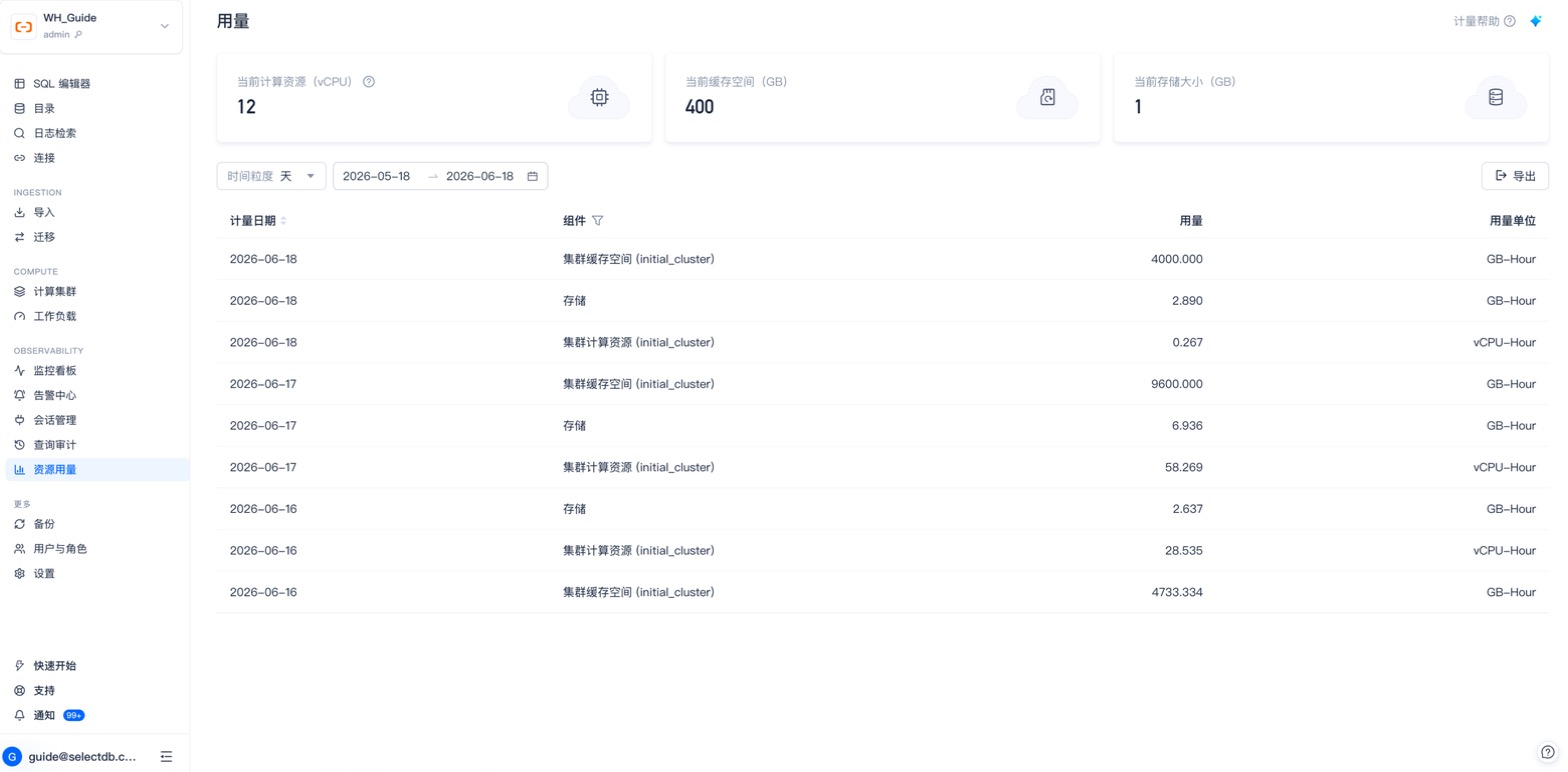Click the 28.535 usage cell
This screenshot has height=772, width=1568.
pos(1184,550)
